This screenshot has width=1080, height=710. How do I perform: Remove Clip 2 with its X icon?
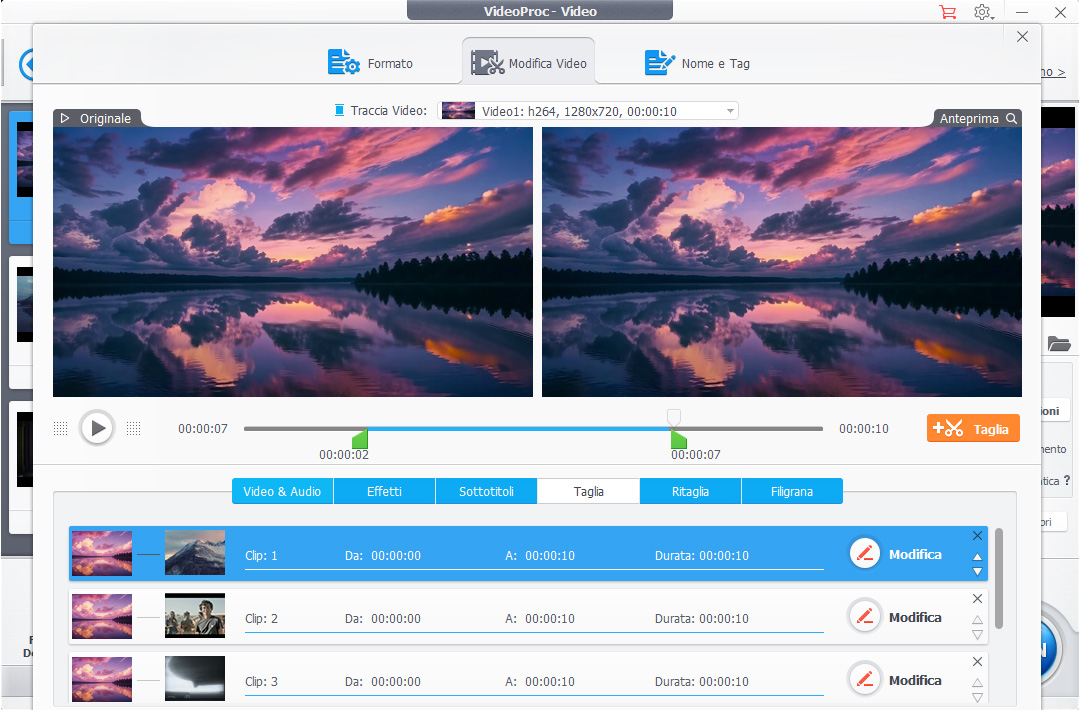pos(978,599)
